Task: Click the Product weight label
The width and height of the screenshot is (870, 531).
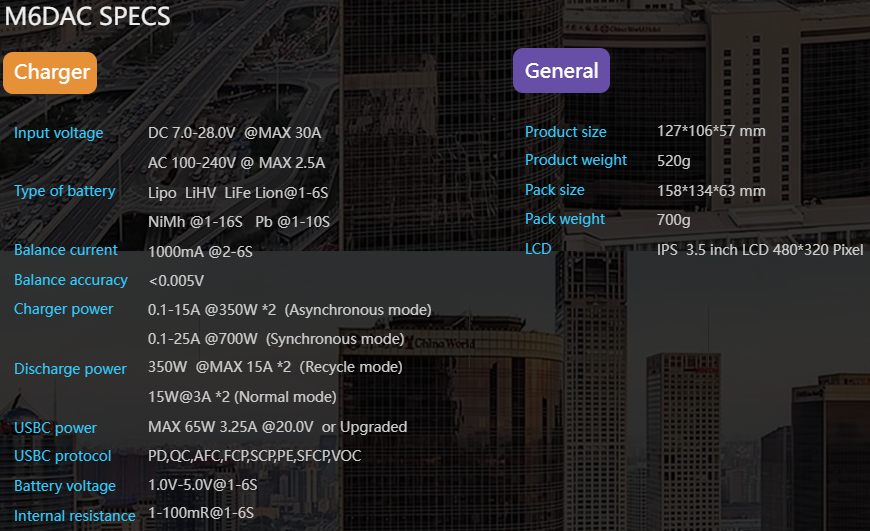Action: 575,160
